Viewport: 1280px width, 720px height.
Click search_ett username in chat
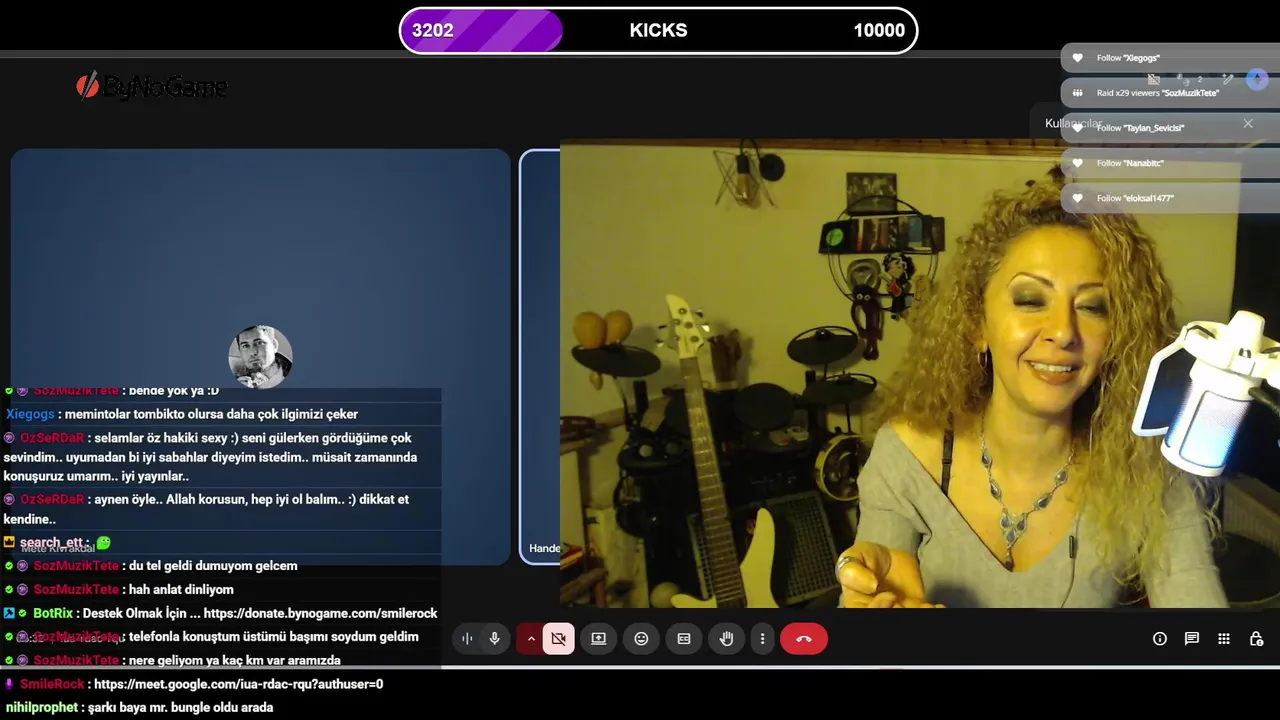[x=51, y=542]
